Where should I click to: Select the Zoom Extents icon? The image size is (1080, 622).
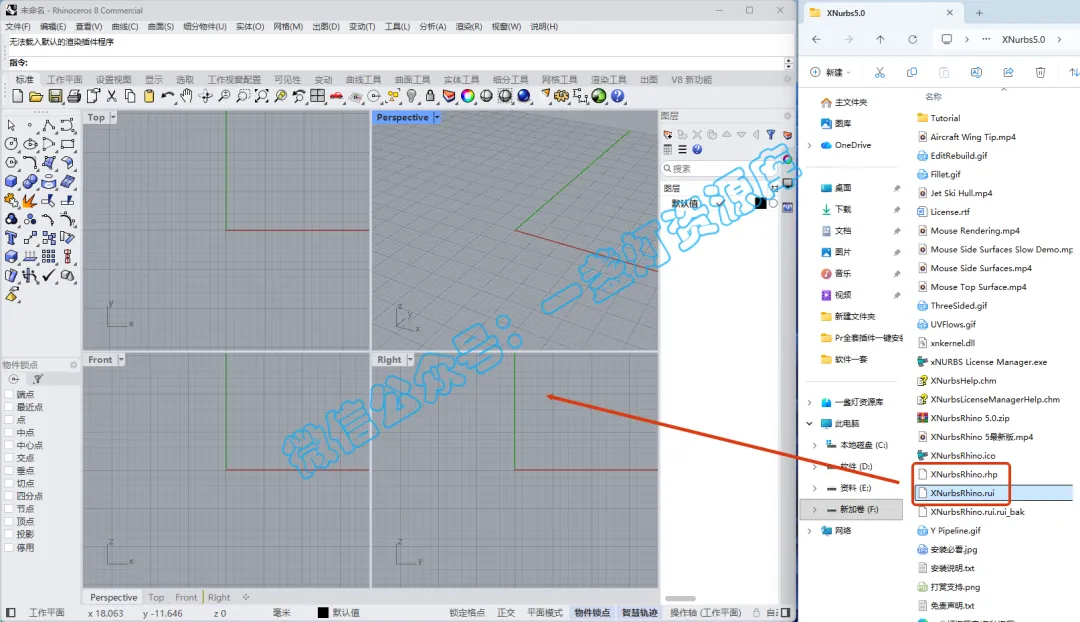[x=262, y=96]
